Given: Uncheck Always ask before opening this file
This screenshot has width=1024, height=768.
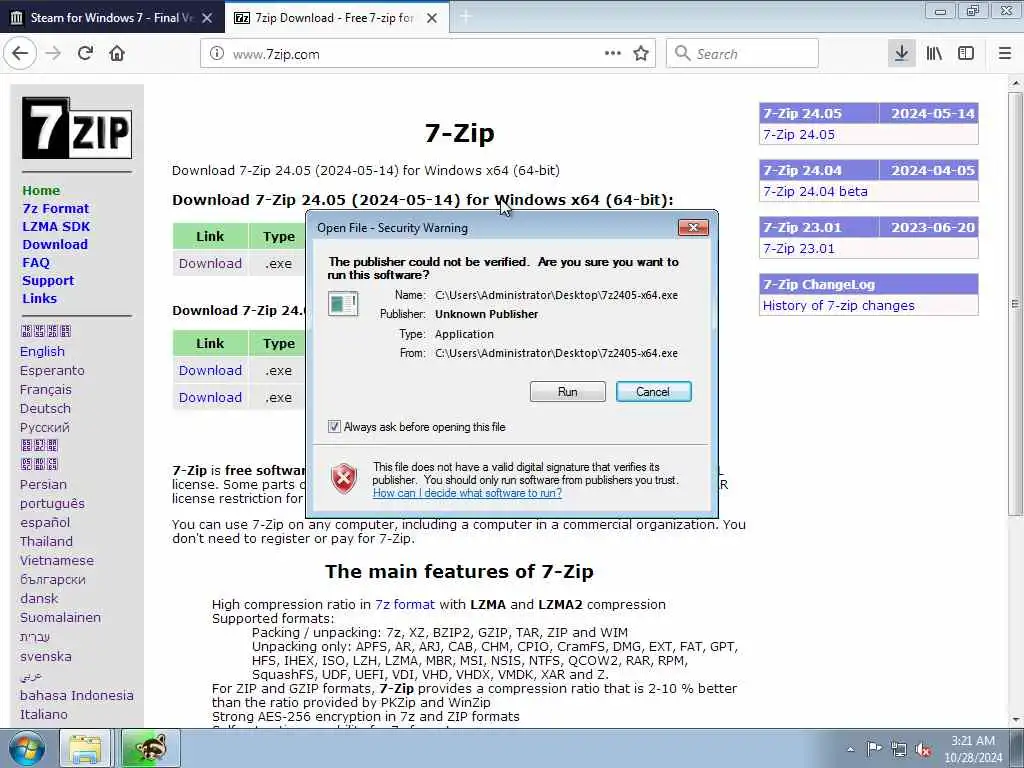Looking at the screenshot, I should [334, 426].
